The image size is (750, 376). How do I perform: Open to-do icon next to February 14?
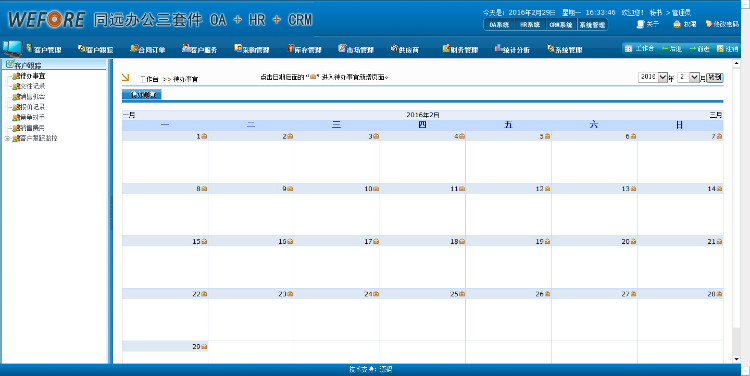click(719, 189)
